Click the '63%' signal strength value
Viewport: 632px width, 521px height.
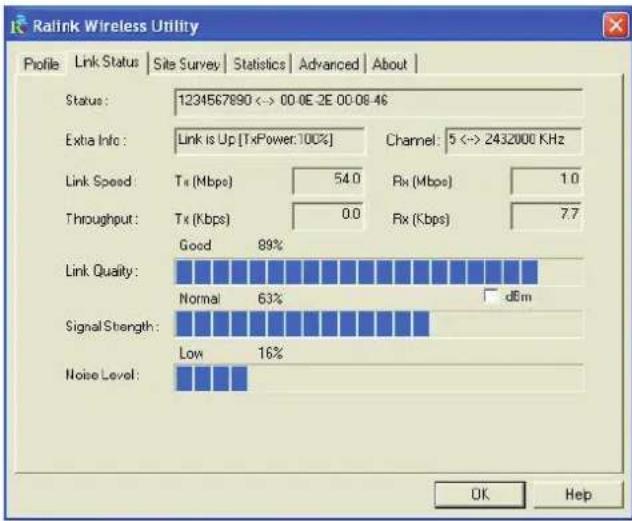[x=270, y=299]
